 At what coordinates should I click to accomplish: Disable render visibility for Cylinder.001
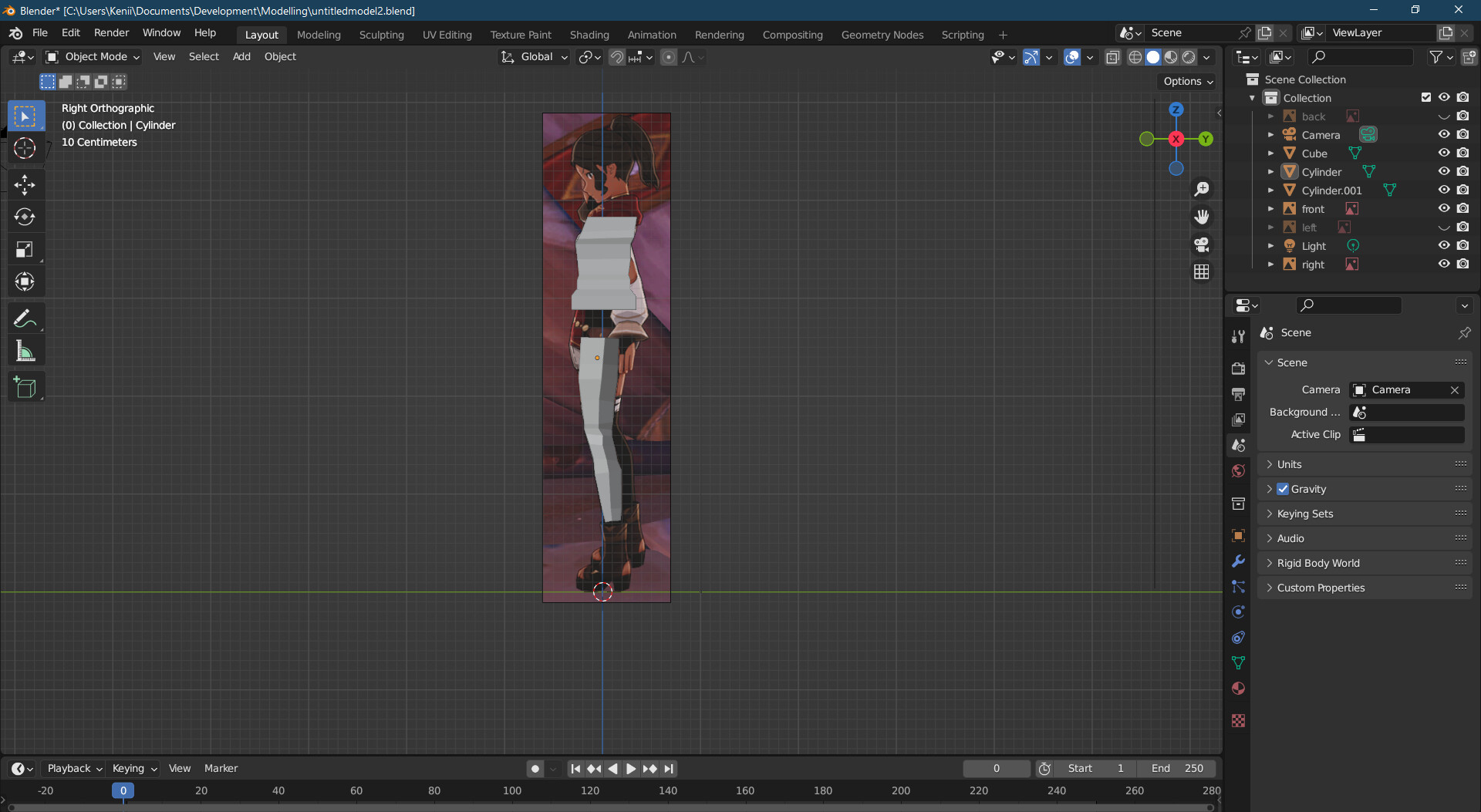tap(1463, 190)
